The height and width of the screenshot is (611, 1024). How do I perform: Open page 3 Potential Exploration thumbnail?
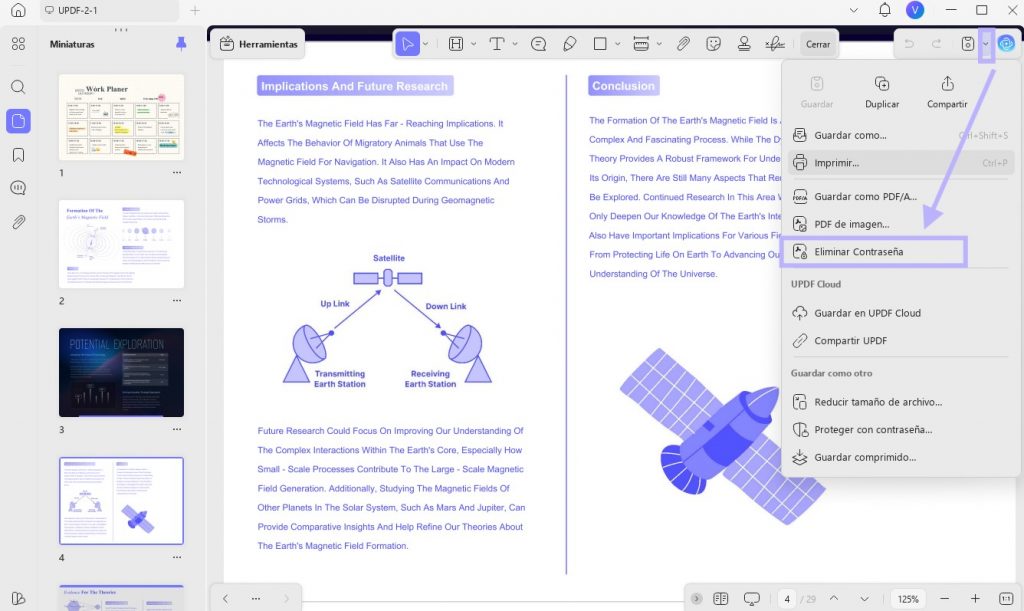(121, 372)
